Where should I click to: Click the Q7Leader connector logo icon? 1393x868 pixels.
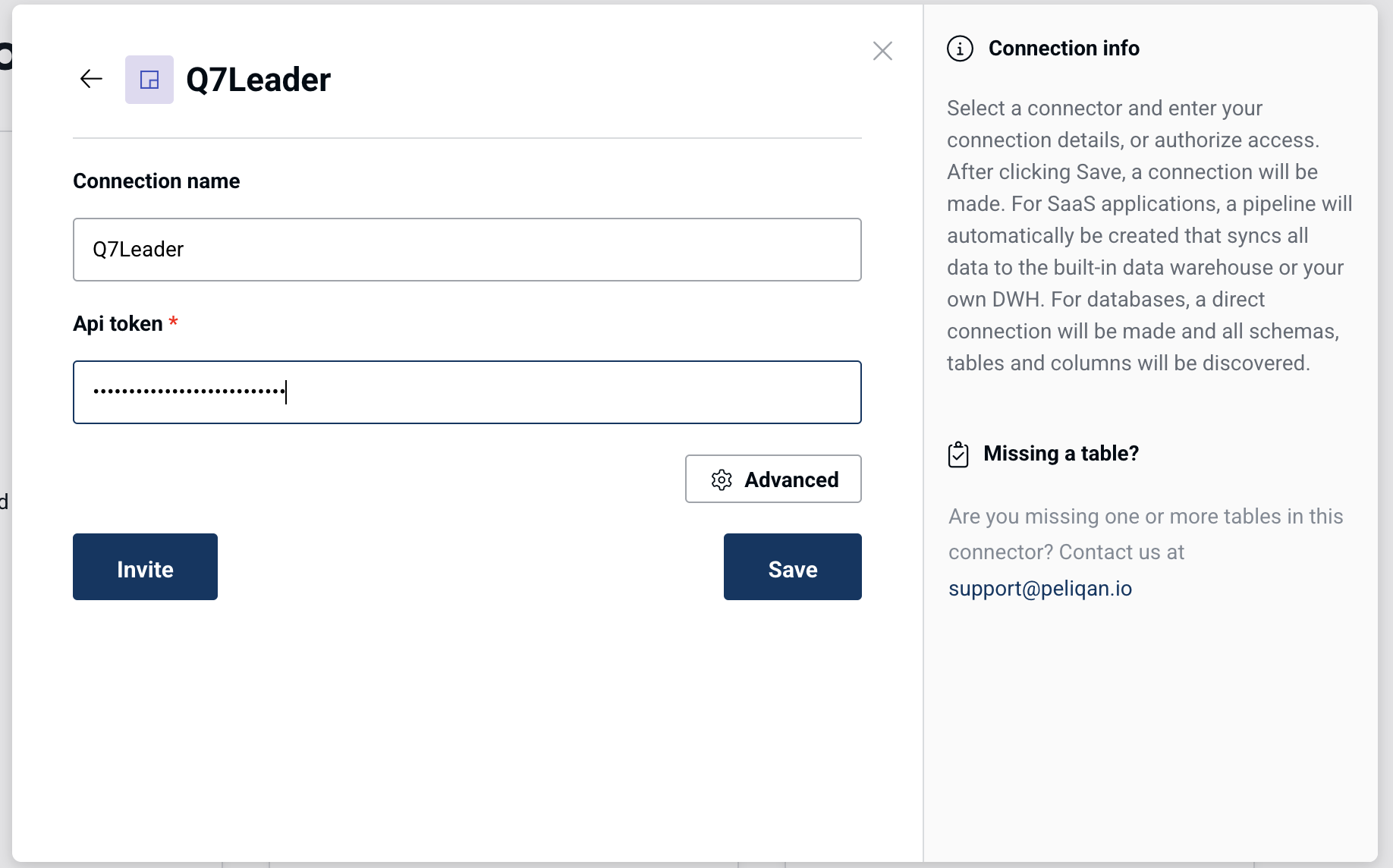(x=149, y=80)
